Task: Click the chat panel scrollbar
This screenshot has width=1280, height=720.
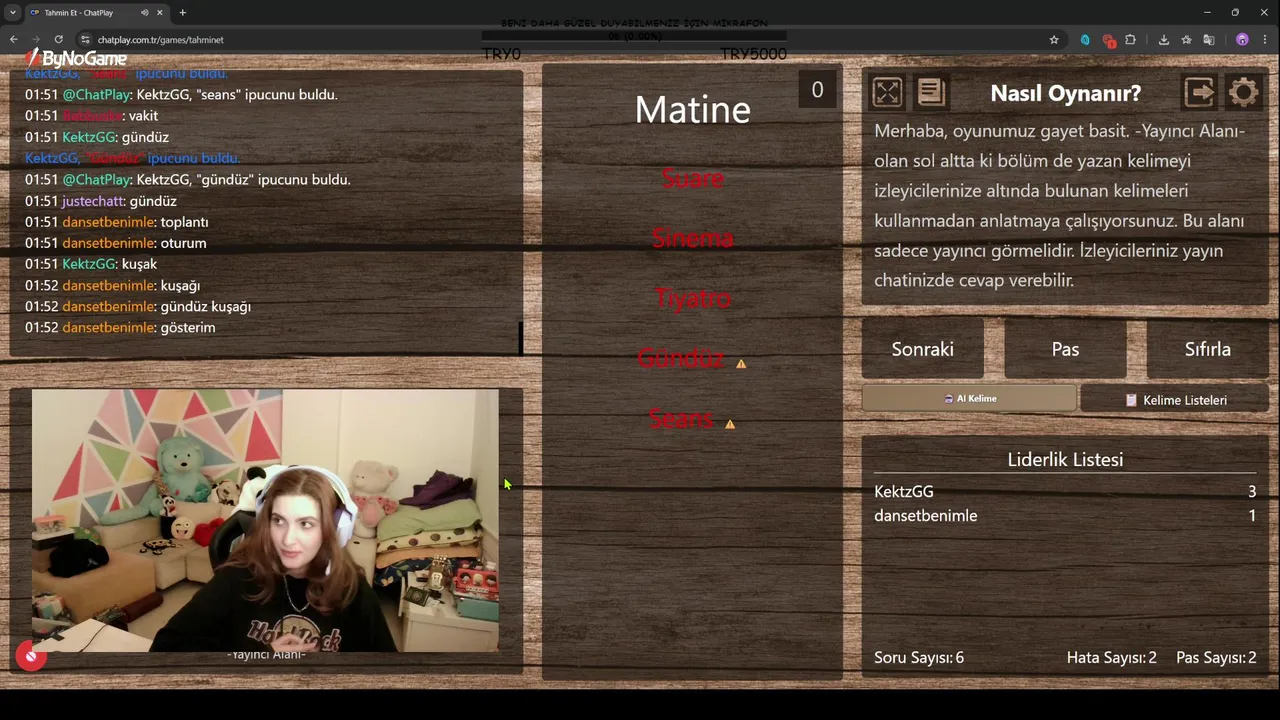Action: [520, 337]
